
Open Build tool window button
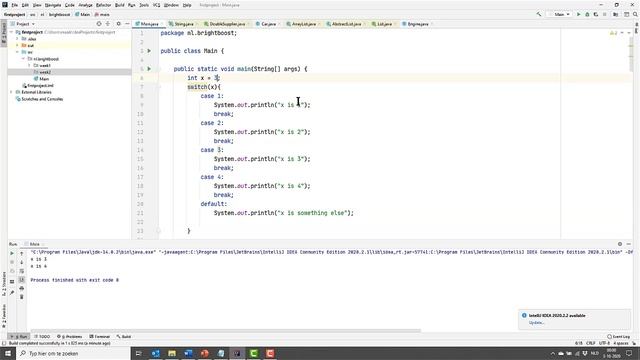[124, 337]
